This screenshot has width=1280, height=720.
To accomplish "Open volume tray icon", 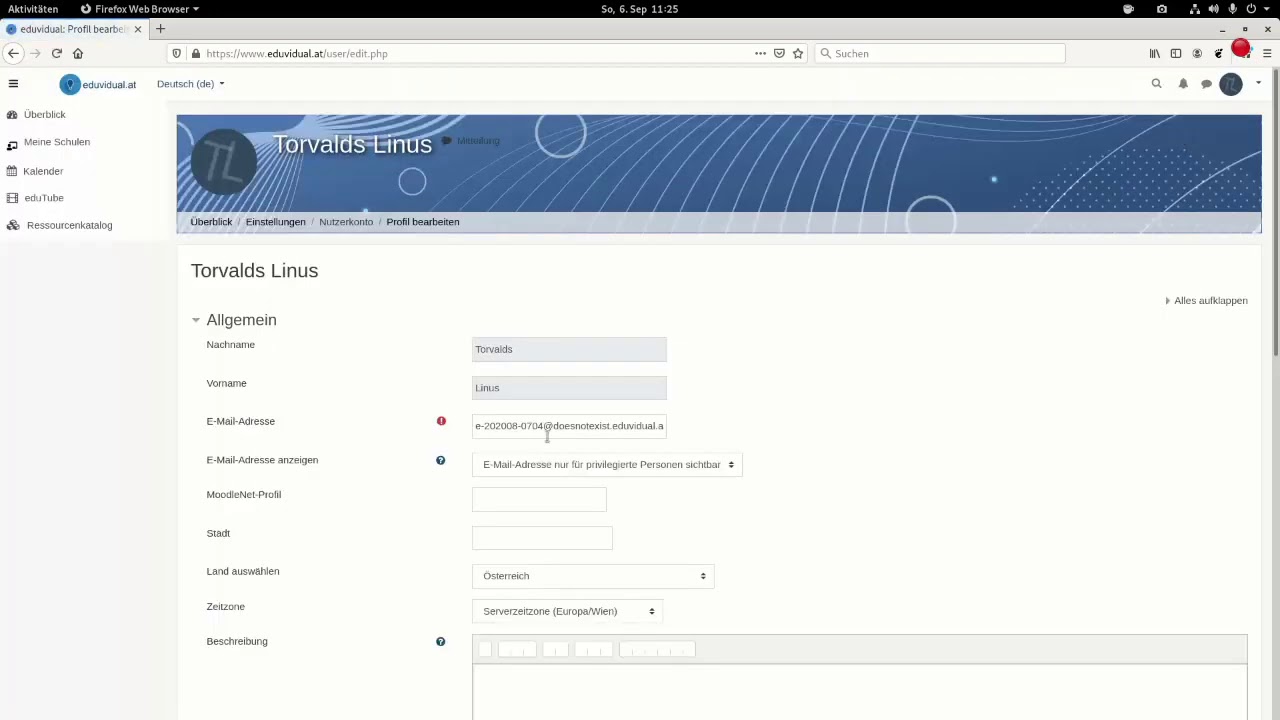I will click(x=1214, y=9).
